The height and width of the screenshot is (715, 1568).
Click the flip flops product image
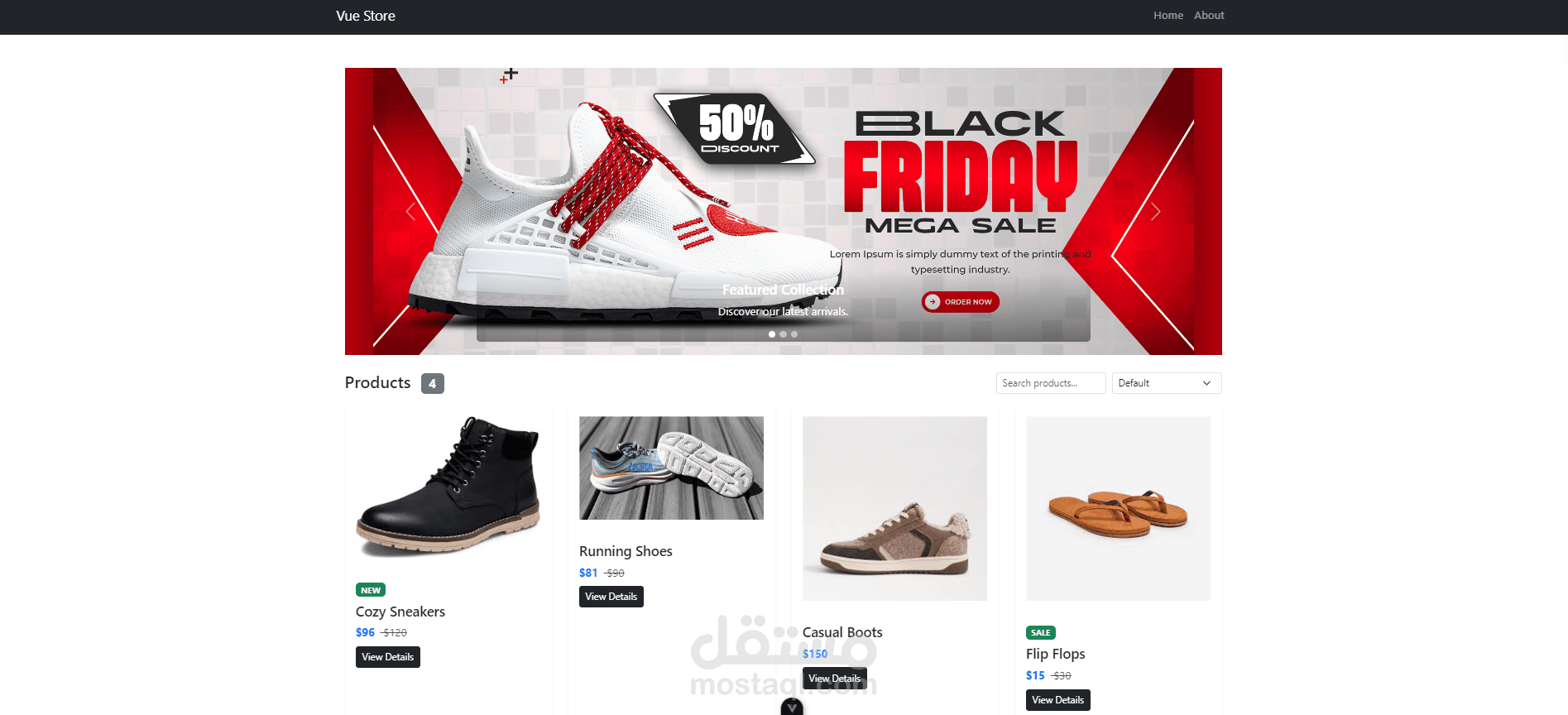(1118, 508)
